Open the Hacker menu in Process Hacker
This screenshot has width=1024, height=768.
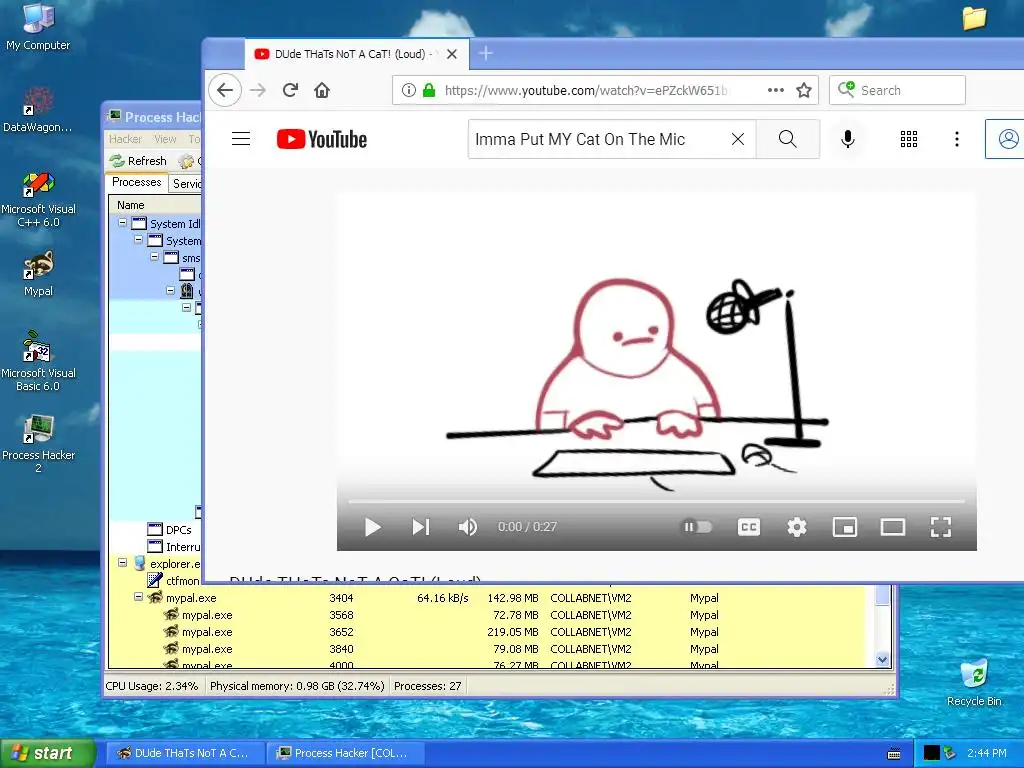[x=125, y=139]
